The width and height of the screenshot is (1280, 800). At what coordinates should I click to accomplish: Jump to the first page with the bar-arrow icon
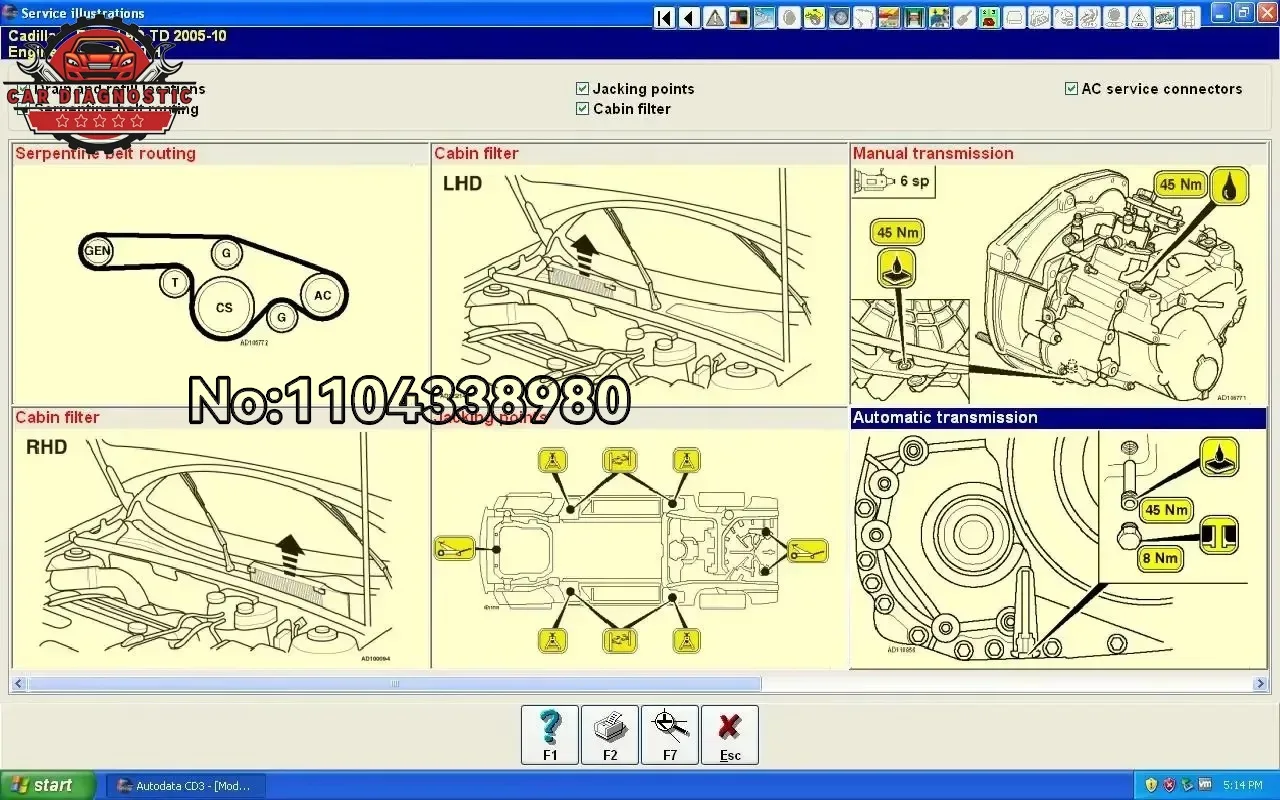tap(665, 17)
